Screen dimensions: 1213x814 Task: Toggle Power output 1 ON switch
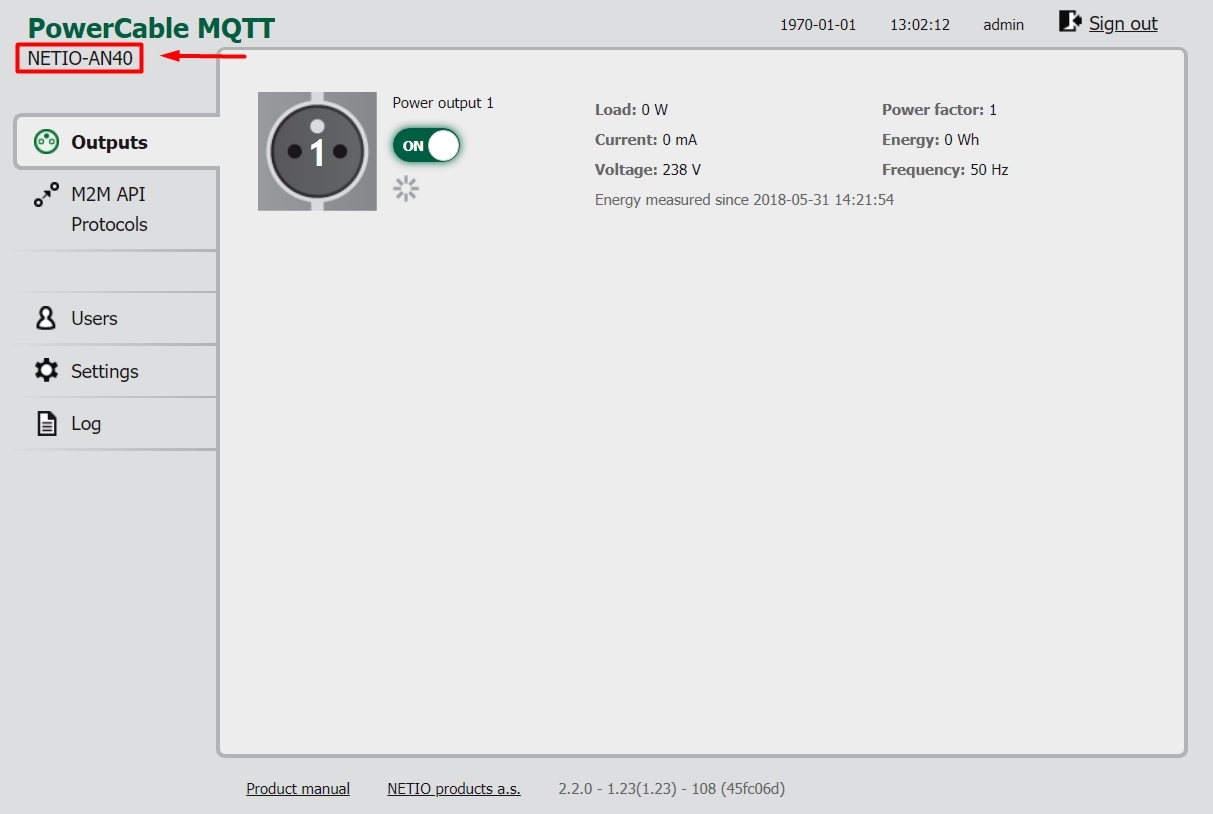tap(426, 146)
